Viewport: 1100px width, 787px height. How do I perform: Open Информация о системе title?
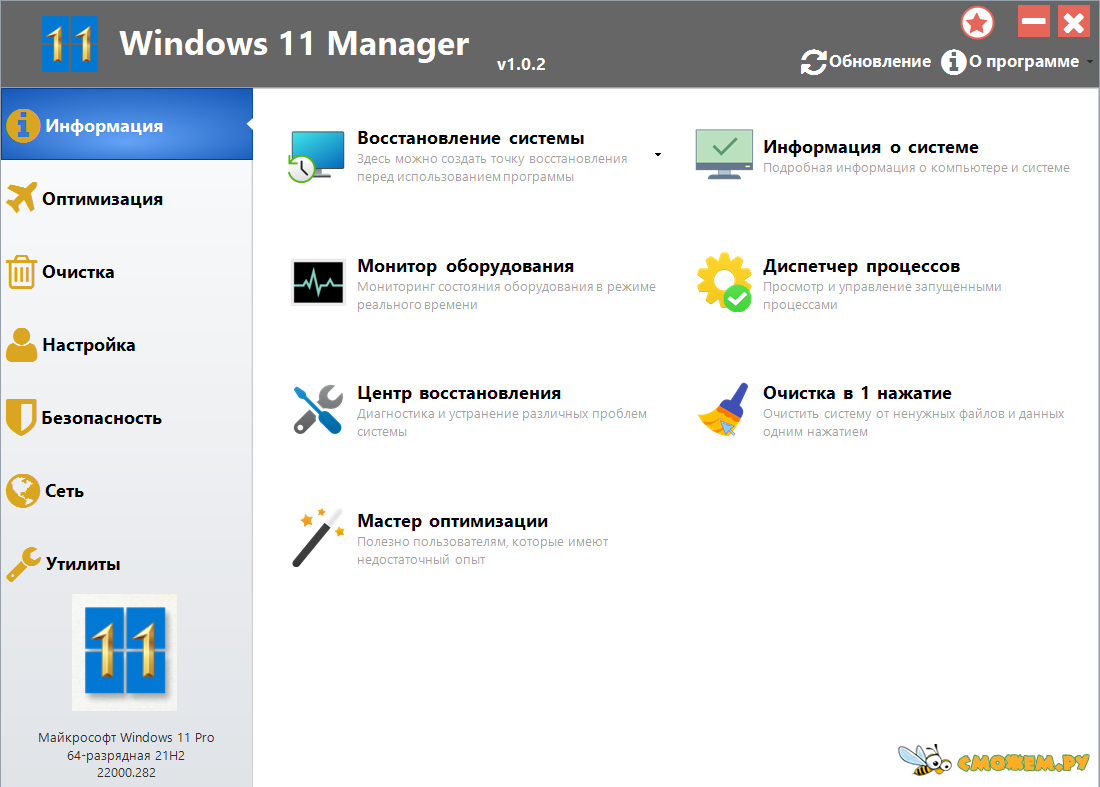coord(871,147)
